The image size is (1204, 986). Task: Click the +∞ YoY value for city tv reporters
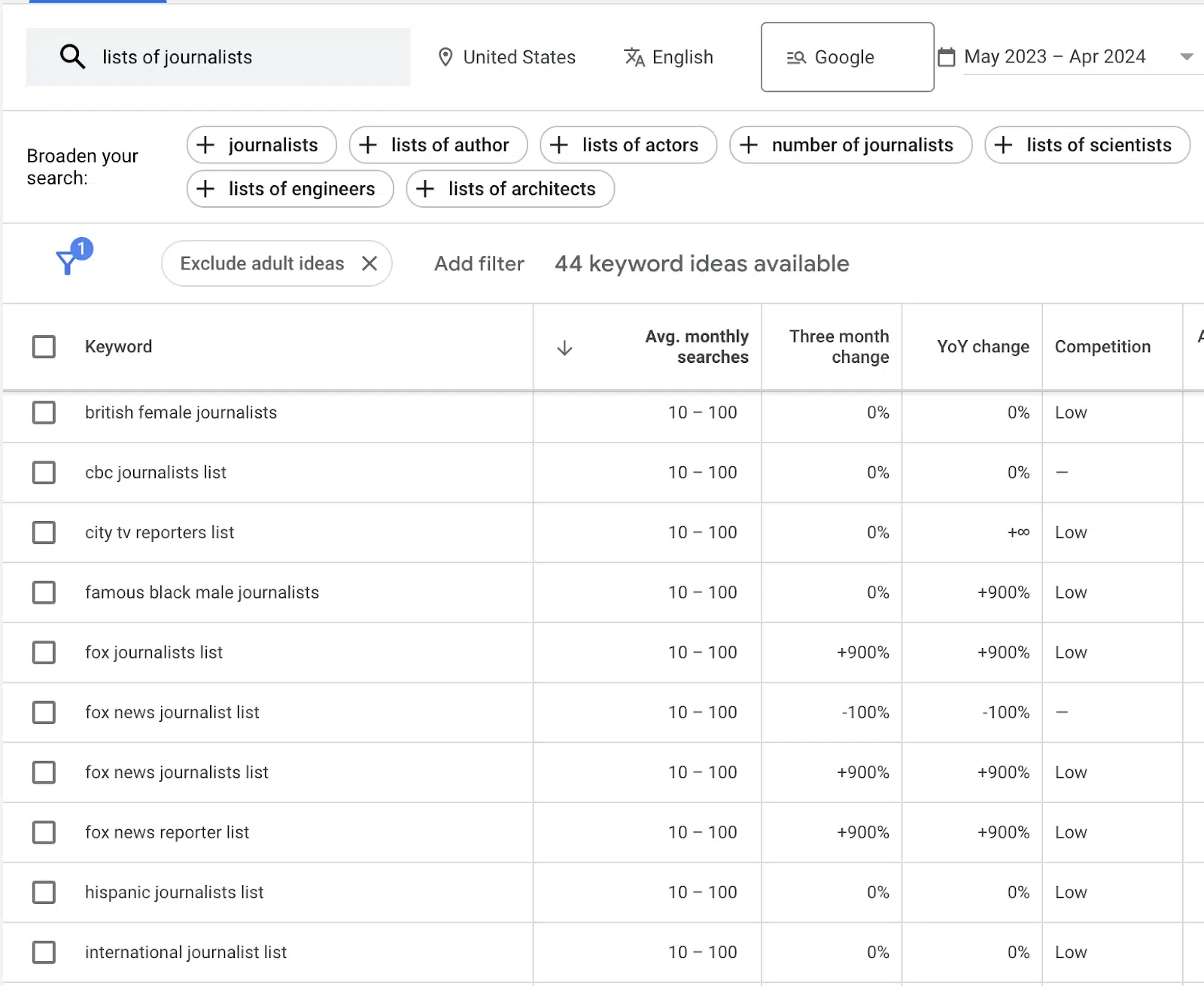pos(1019,533)
